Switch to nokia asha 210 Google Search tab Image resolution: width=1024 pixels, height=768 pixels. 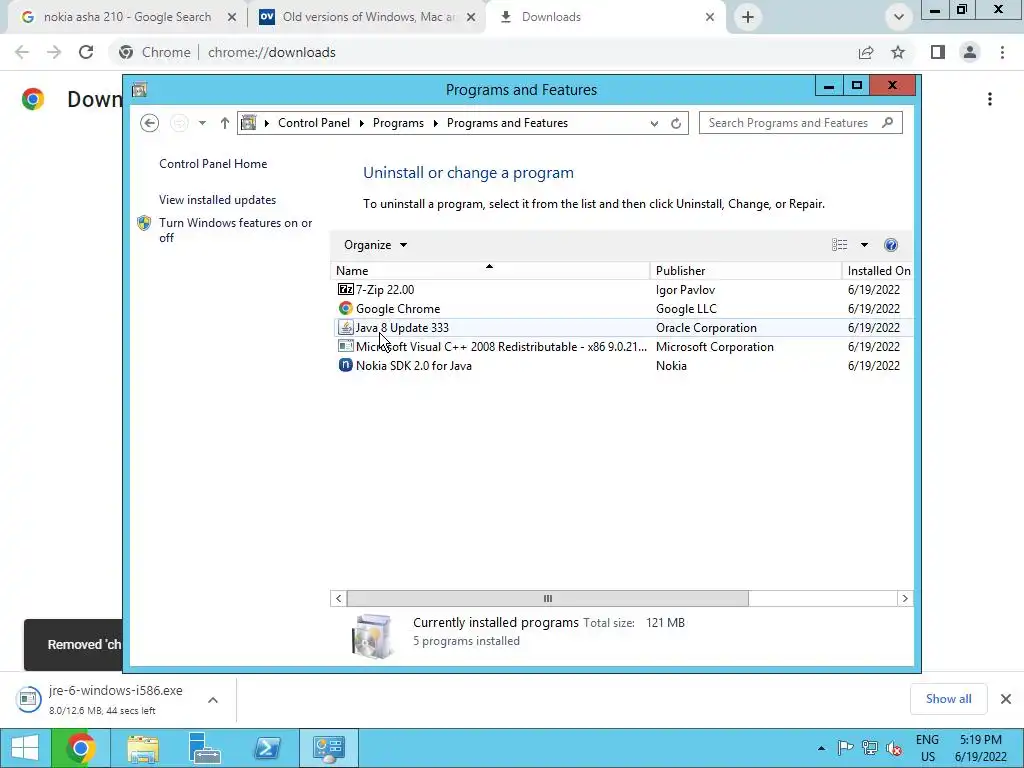coord(128,17)
